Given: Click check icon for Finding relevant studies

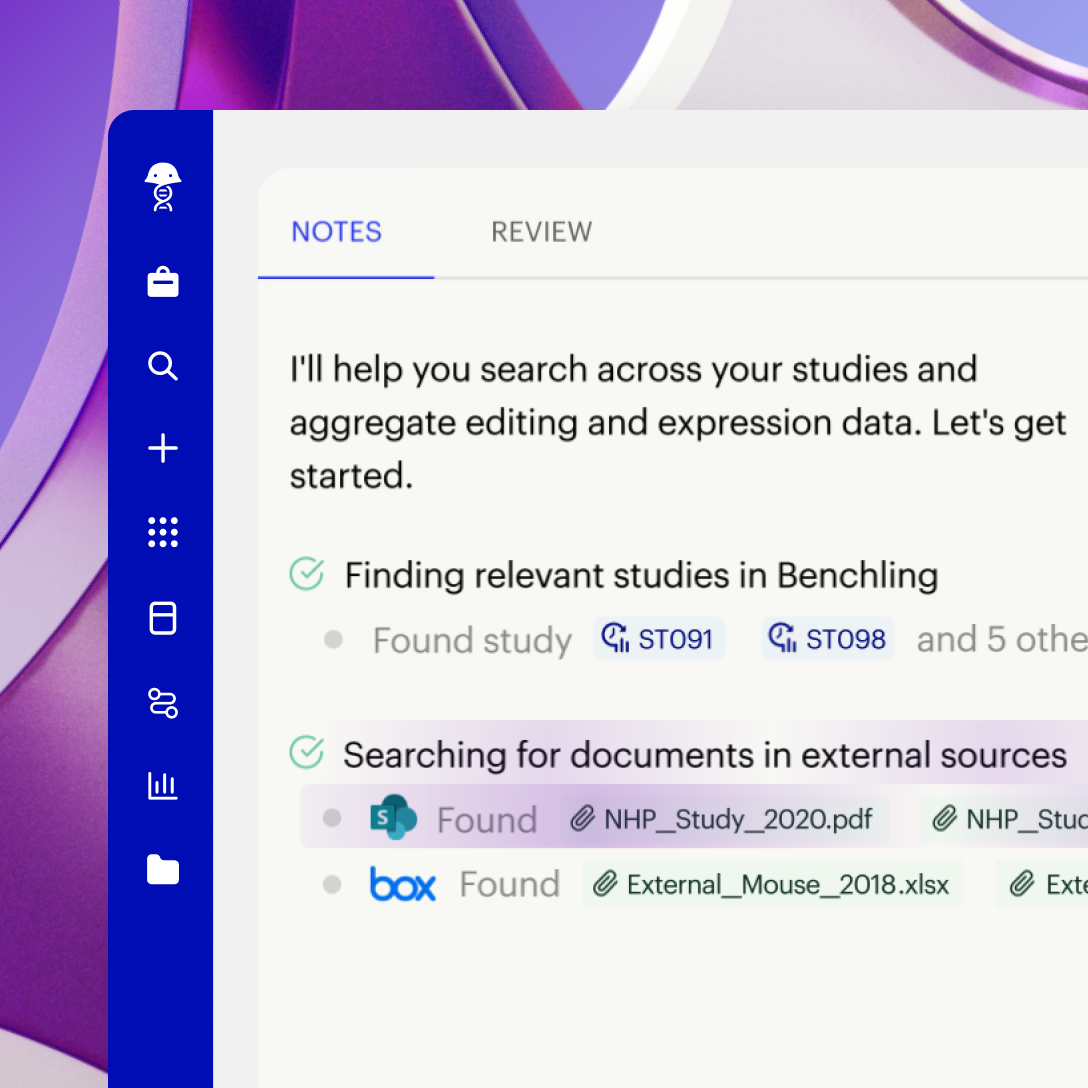Looking at the screenshot, I should [307, 574].
